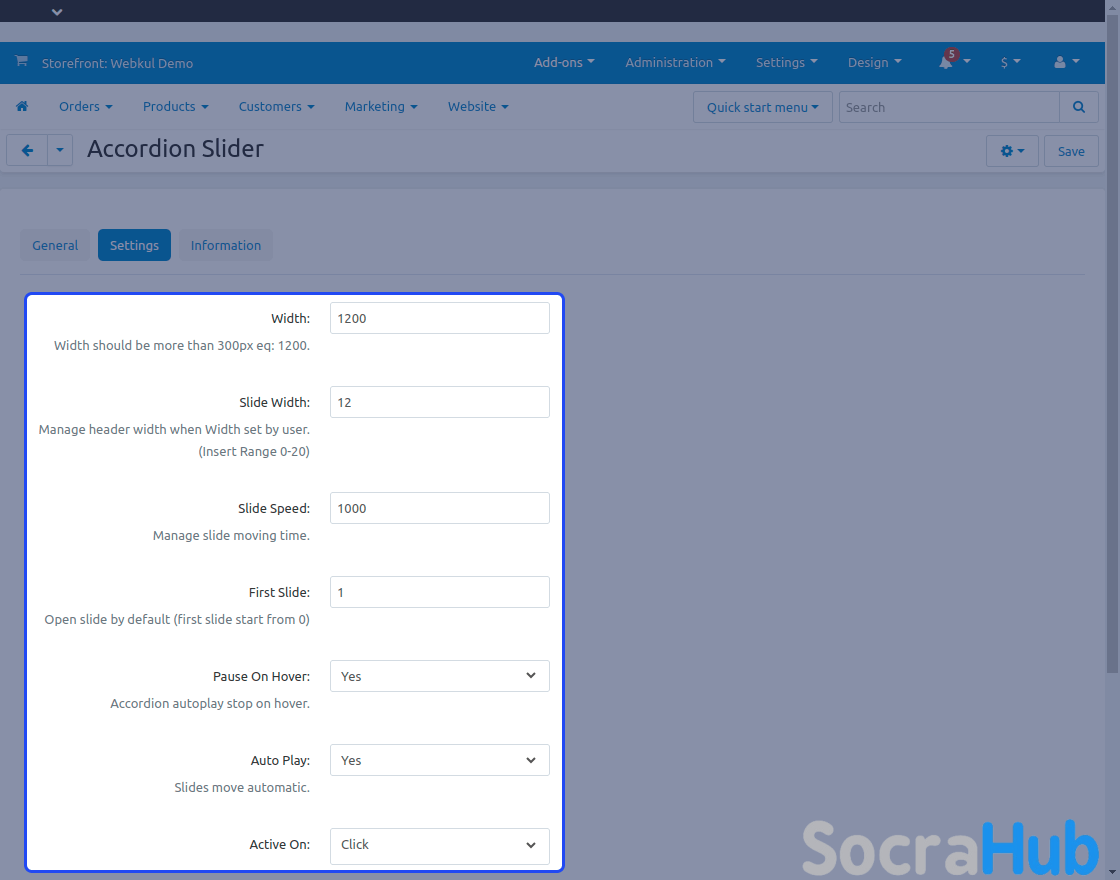Click the Storefront: Webkul Demo link
Viewport: 1120px width, 880px height.
117,63
